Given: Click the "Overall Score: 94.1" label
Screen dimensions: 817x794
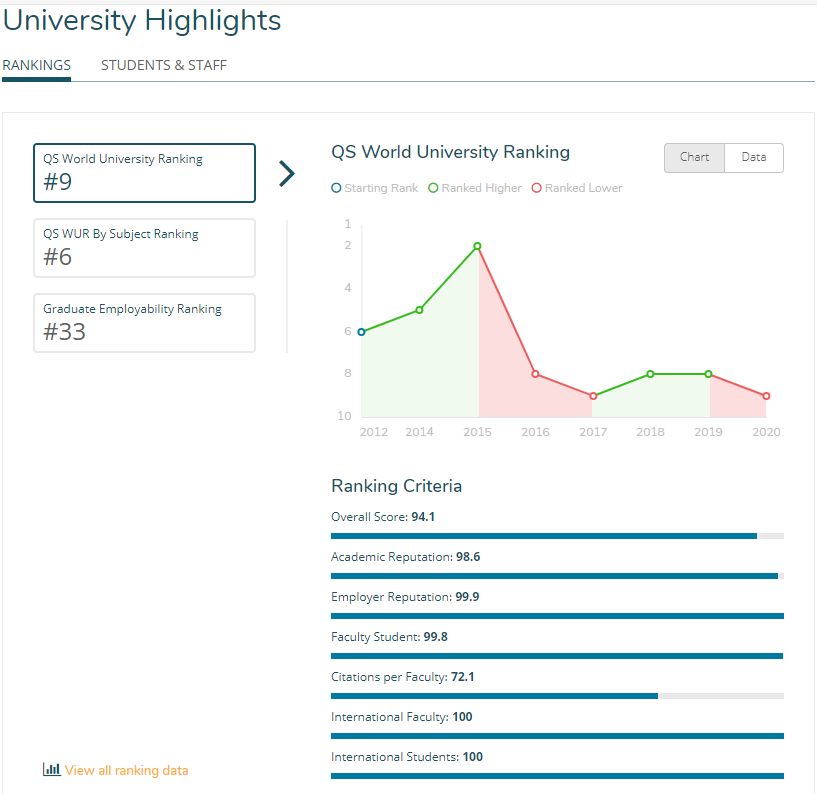Looking at the screenshot, I should pyautogui.click(x=383, y=517).
